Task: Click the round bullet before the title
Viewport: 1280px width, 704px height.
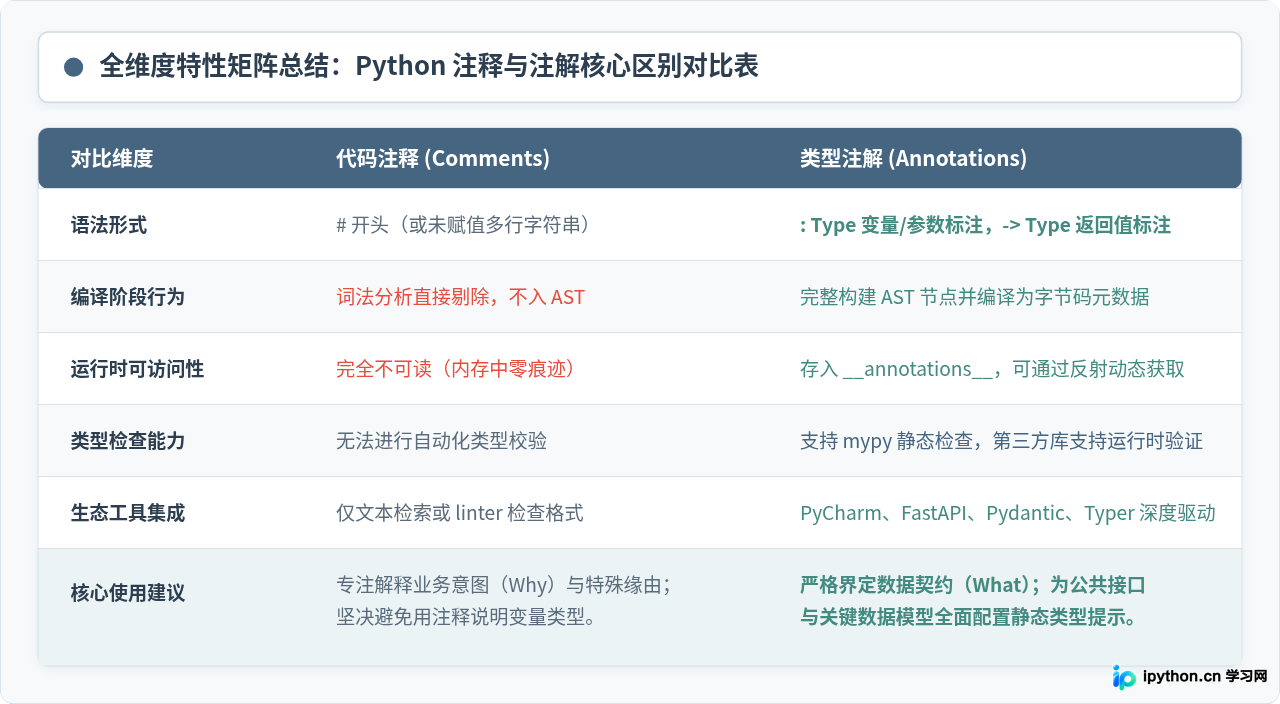Action: (73, 67)
